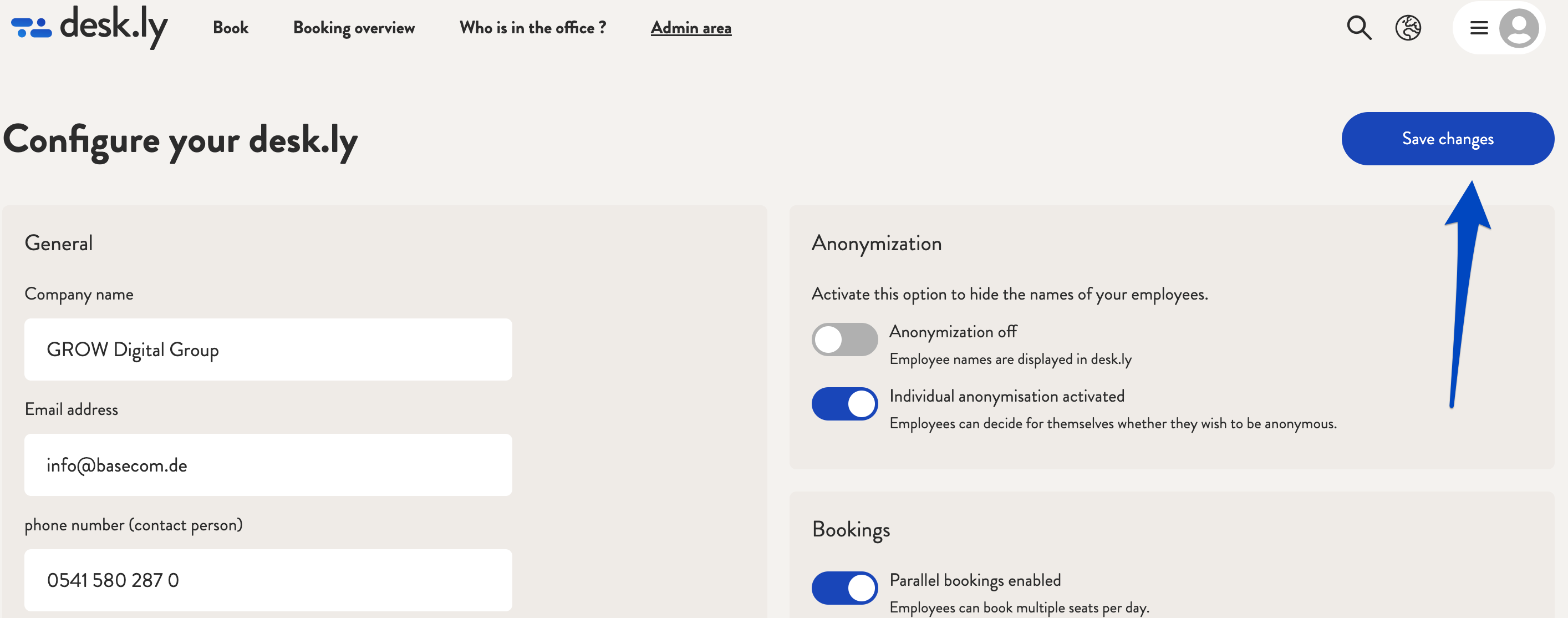Expand the General section settings

pos(58,242)
